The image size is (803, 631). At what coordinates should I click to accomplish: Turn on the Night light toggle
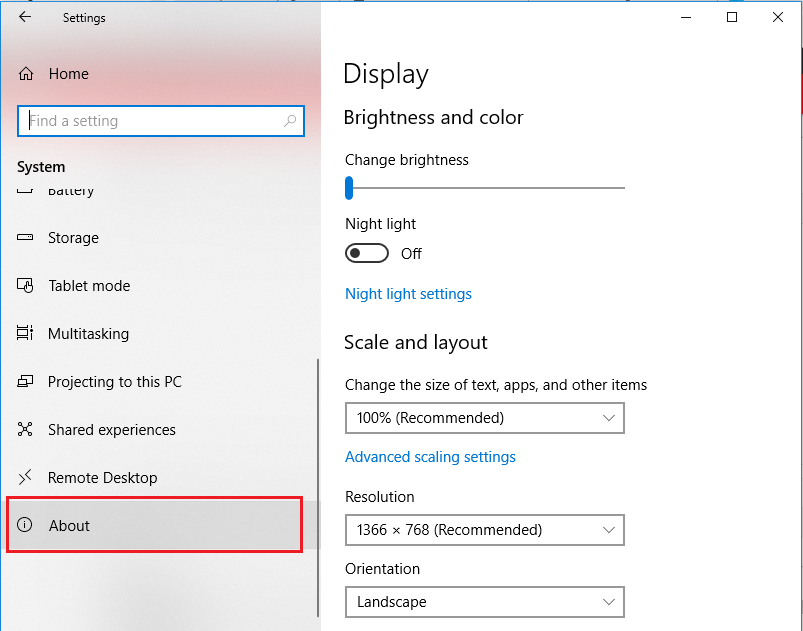(367, 254)
